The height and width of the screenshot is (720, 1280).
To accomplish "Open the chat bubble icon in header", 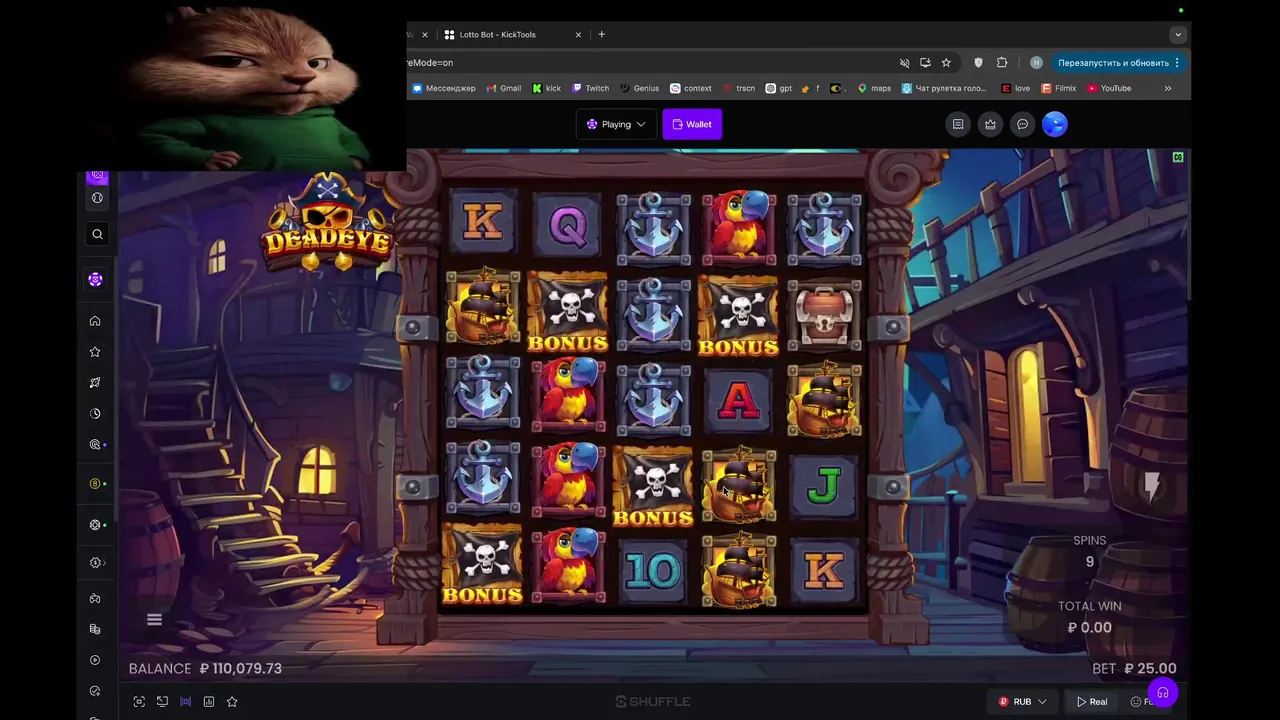I will point(1022,124).
